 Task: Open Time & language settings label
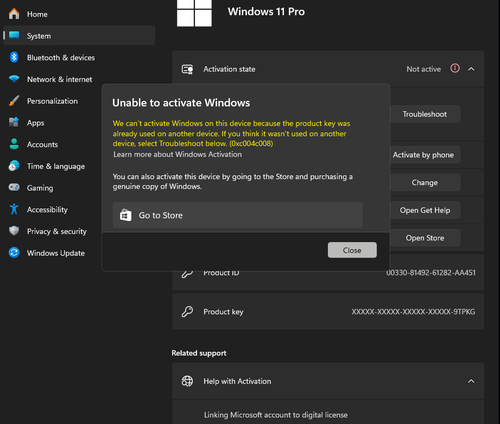click(56, 166)
